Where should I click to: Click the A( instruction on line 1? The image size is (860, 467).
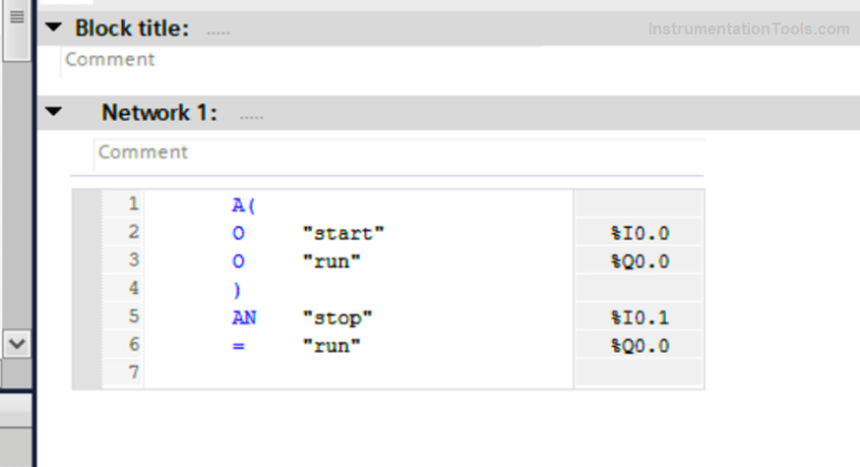(244, 205)
